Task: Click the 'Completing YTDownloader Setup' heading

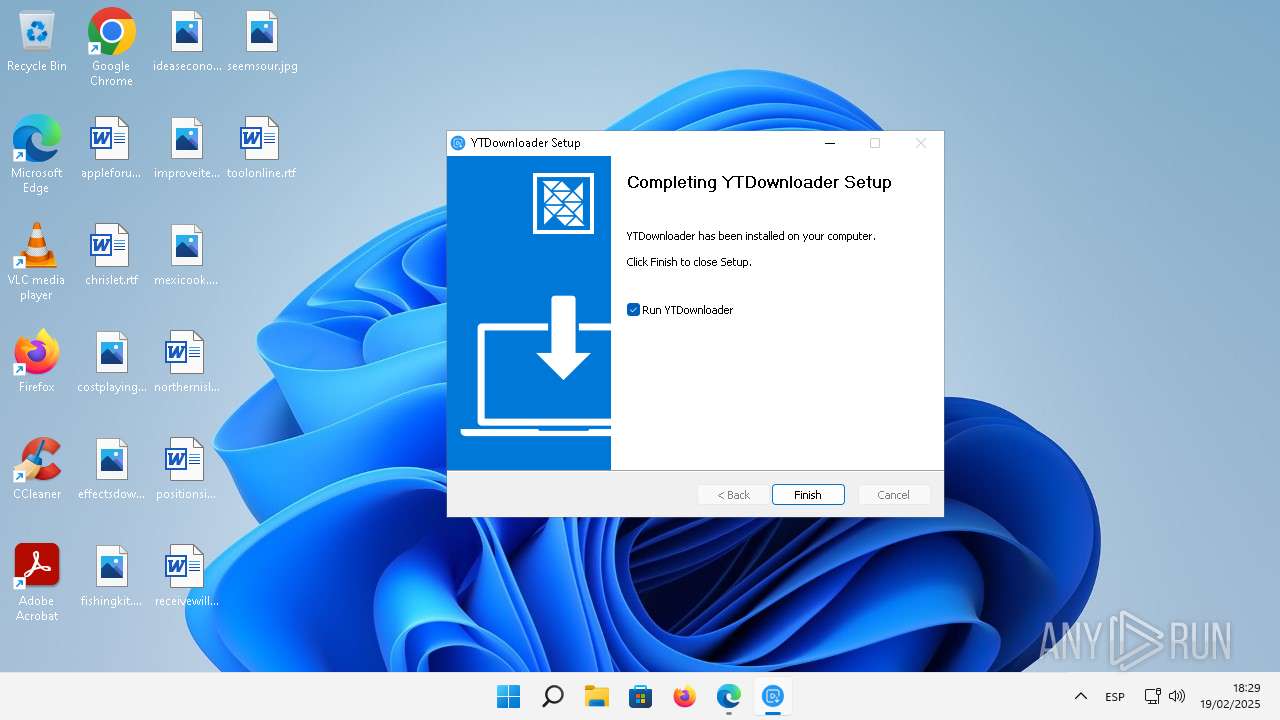Action: [759, 182]
